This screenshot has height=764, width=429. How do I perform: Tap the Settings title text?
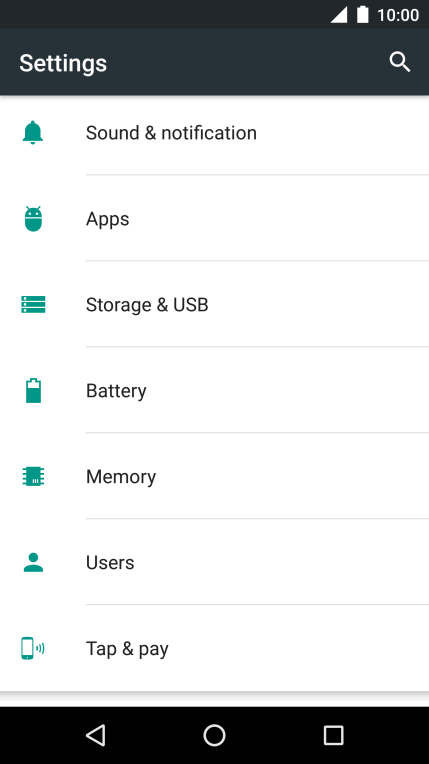click(63, 63)
